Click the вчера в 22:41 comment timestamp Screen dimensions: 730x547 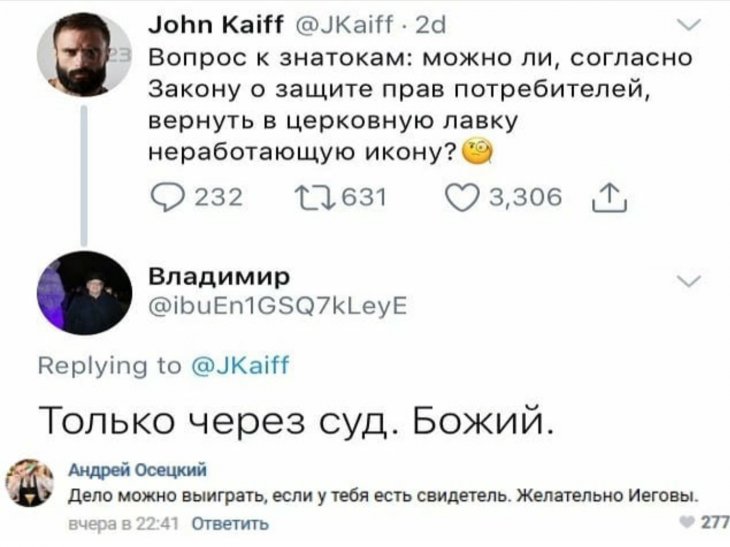[x=123, y=524]
